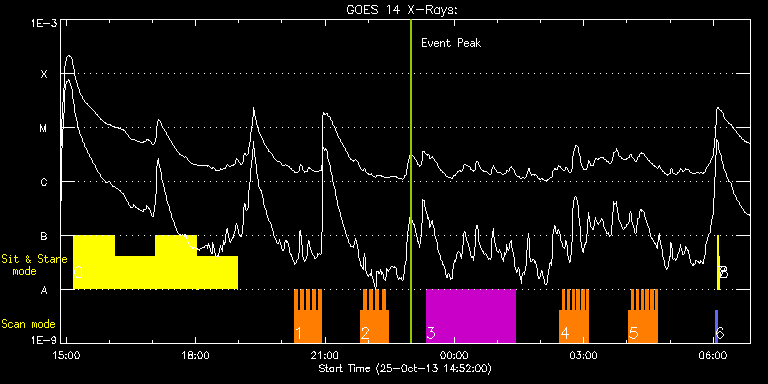
Task: Click the green Event Peak vertical line
Action: pos(410,181)
